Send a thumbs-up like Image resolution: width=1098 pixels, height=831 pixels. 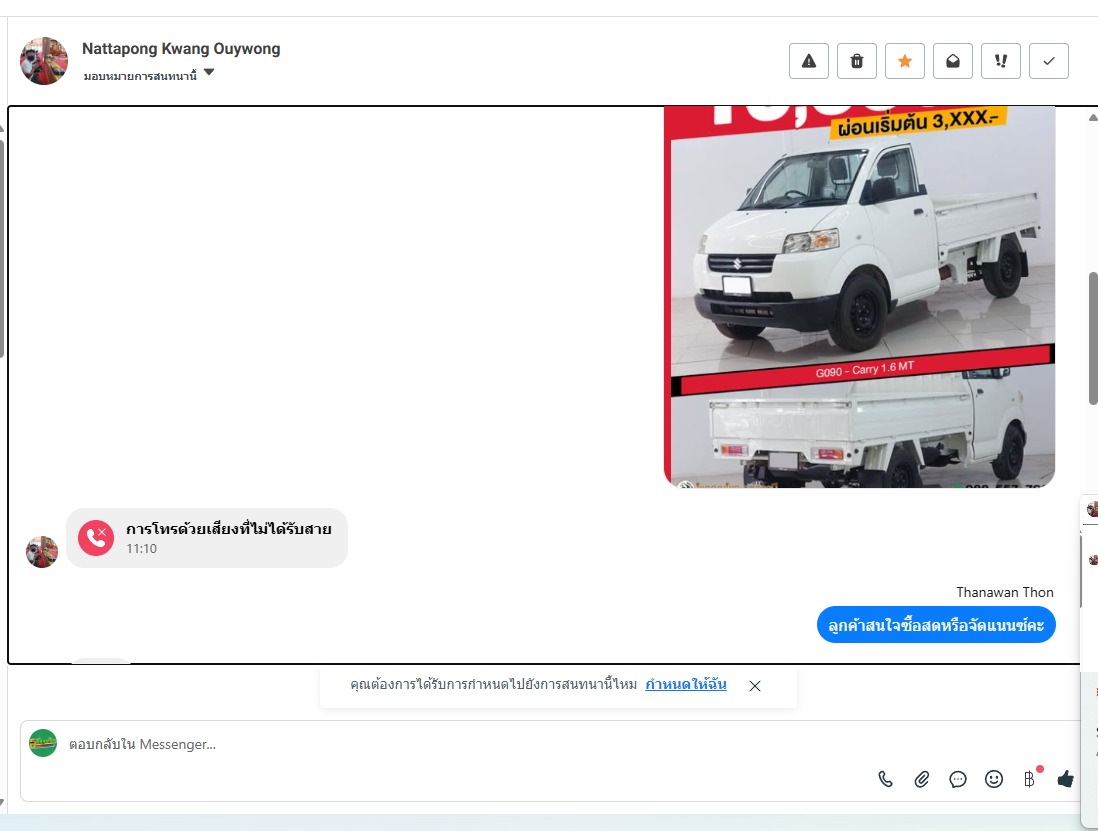1065,778
